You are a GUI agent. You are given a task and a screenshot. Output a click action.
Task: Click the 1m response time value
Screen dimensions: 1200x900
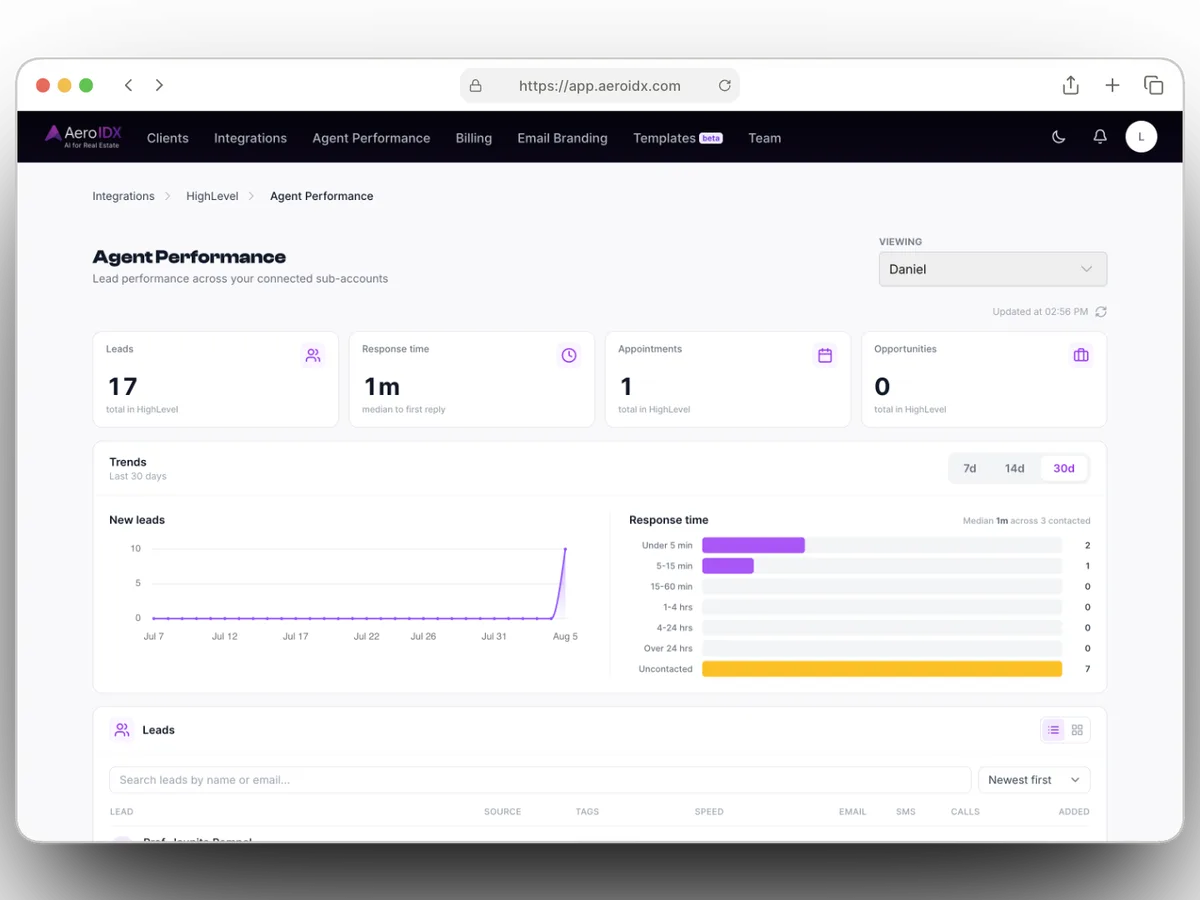click(382, 386)
